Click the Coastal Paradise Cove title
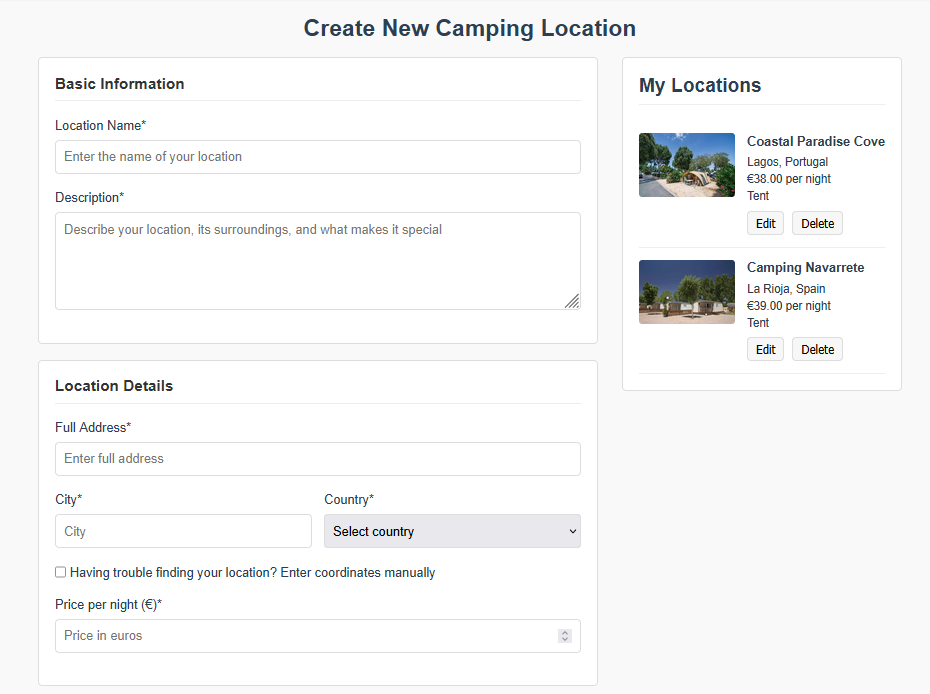This screenshot has width=930, height=694. click(x=816, y=141)
